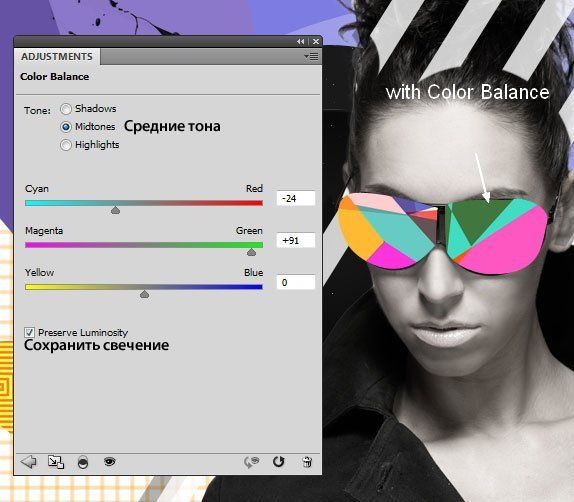Viewport: 574px width, 502px height.
Task: Click the Cyan label
Action: pyautogui.click(x=37, y=189)
